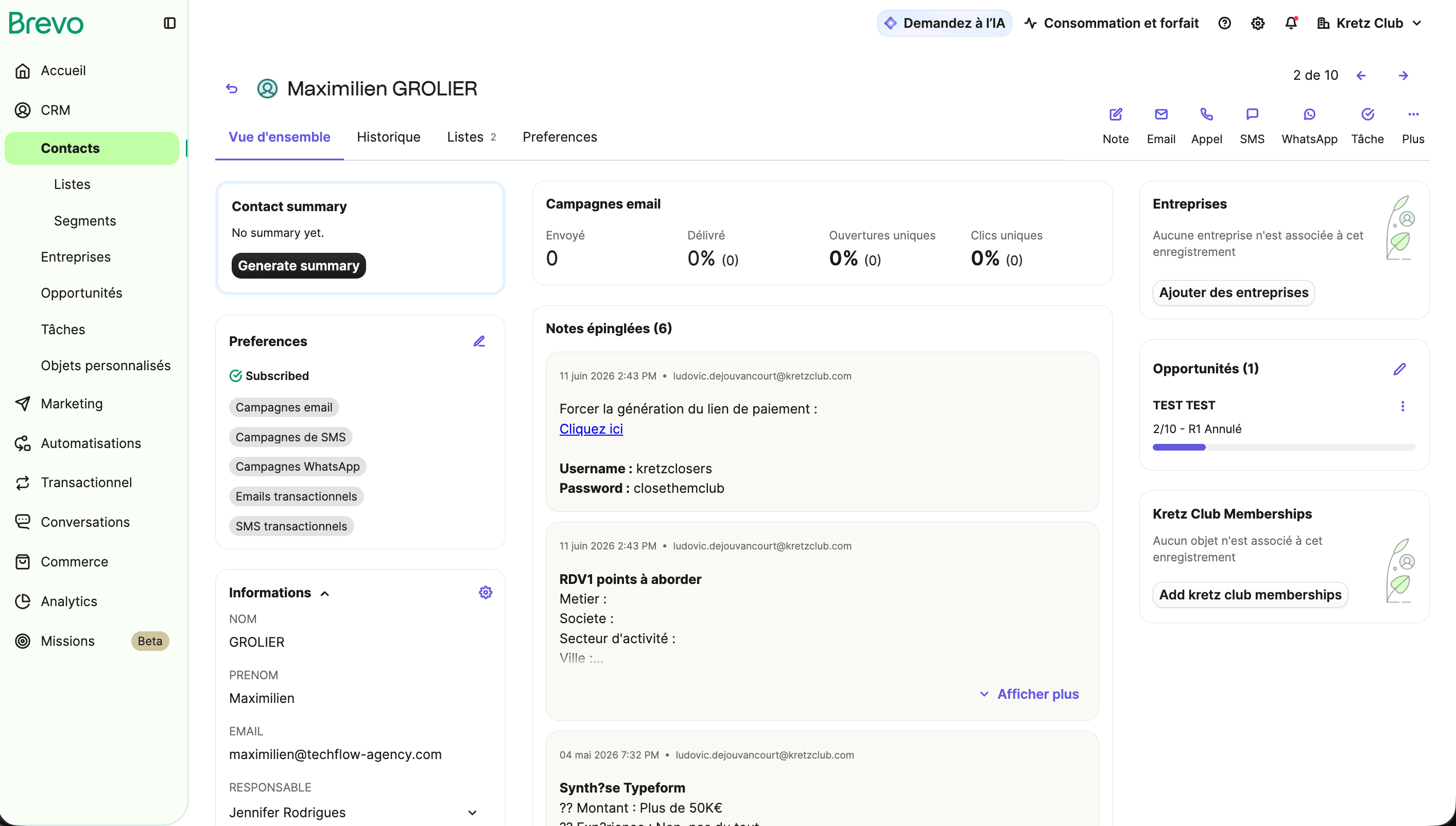The width and height of the screenshot is (1456, 826).
Task: Click Demandez à l'IA button
Action: pos(944,23)
